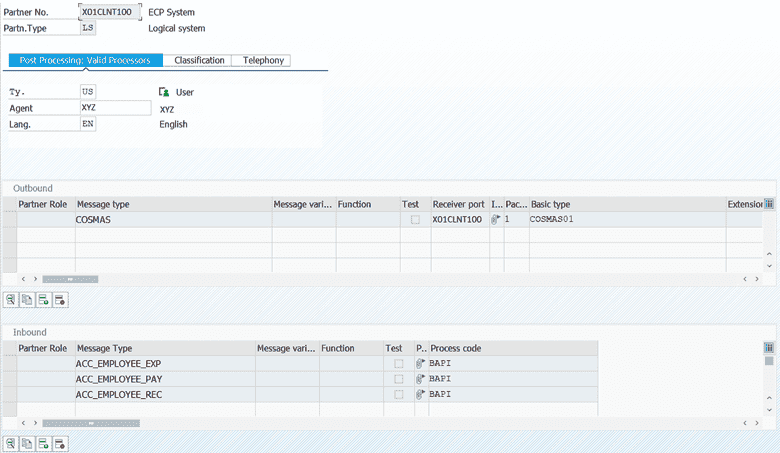Check Test box for ACC_EMPLOYEE_REC row
This screenshot has height=453, width=780.
click(x=399, y=395)
